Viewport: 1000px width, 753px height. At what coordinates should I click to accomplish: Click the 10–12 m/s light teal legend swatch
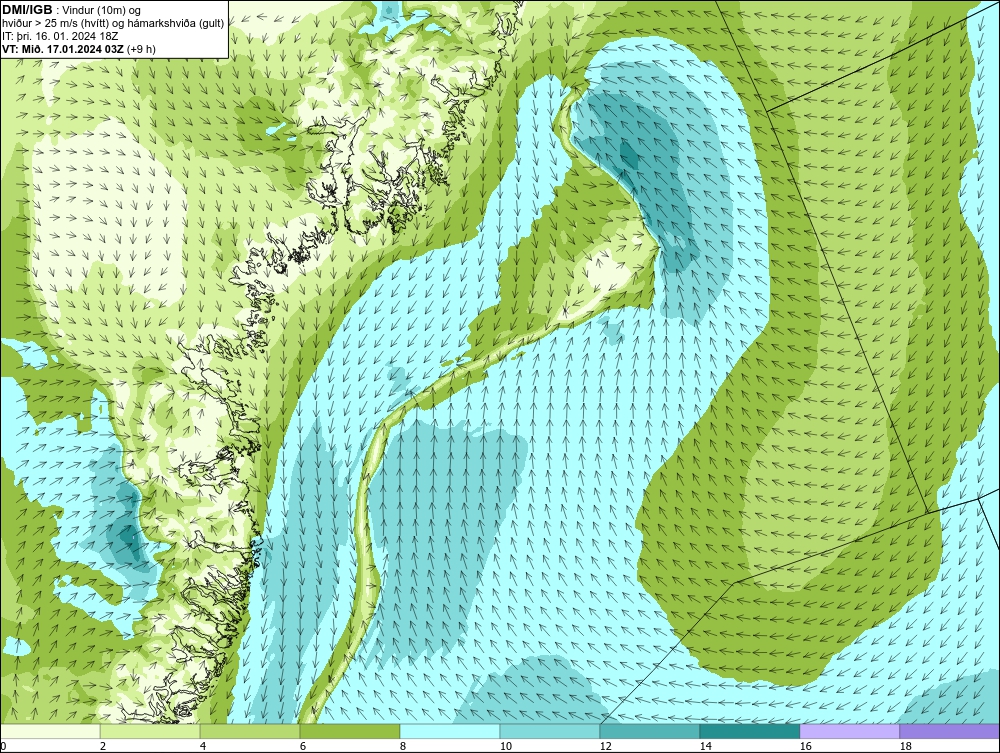pyautogui.click(x=550, y=731)
